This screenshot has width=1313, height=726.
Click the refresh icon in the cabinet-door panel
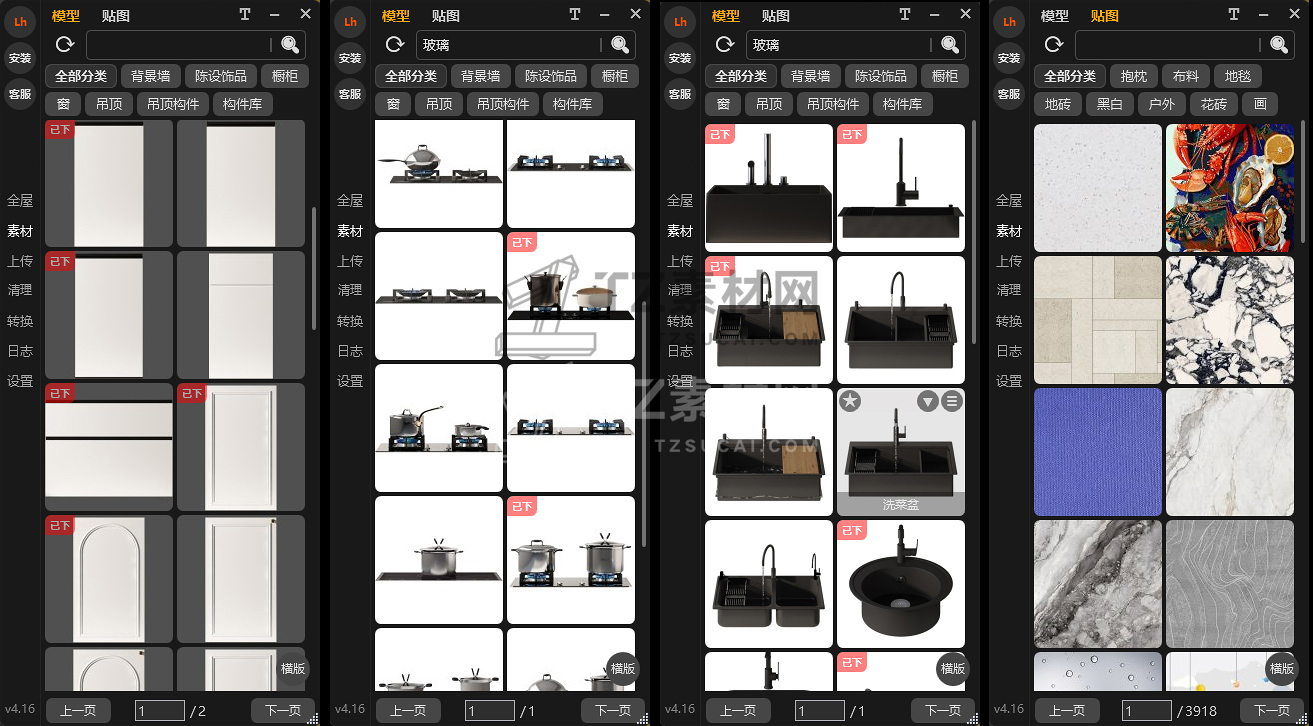[x=64, y=44]
